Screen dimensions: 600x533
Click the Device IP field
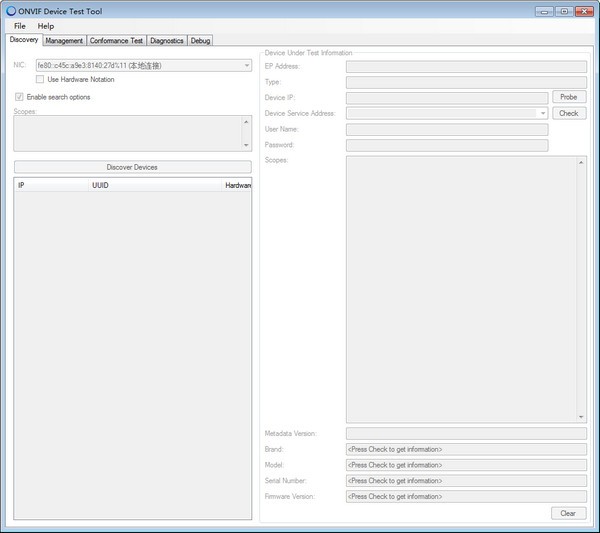[x=447, y=98]
